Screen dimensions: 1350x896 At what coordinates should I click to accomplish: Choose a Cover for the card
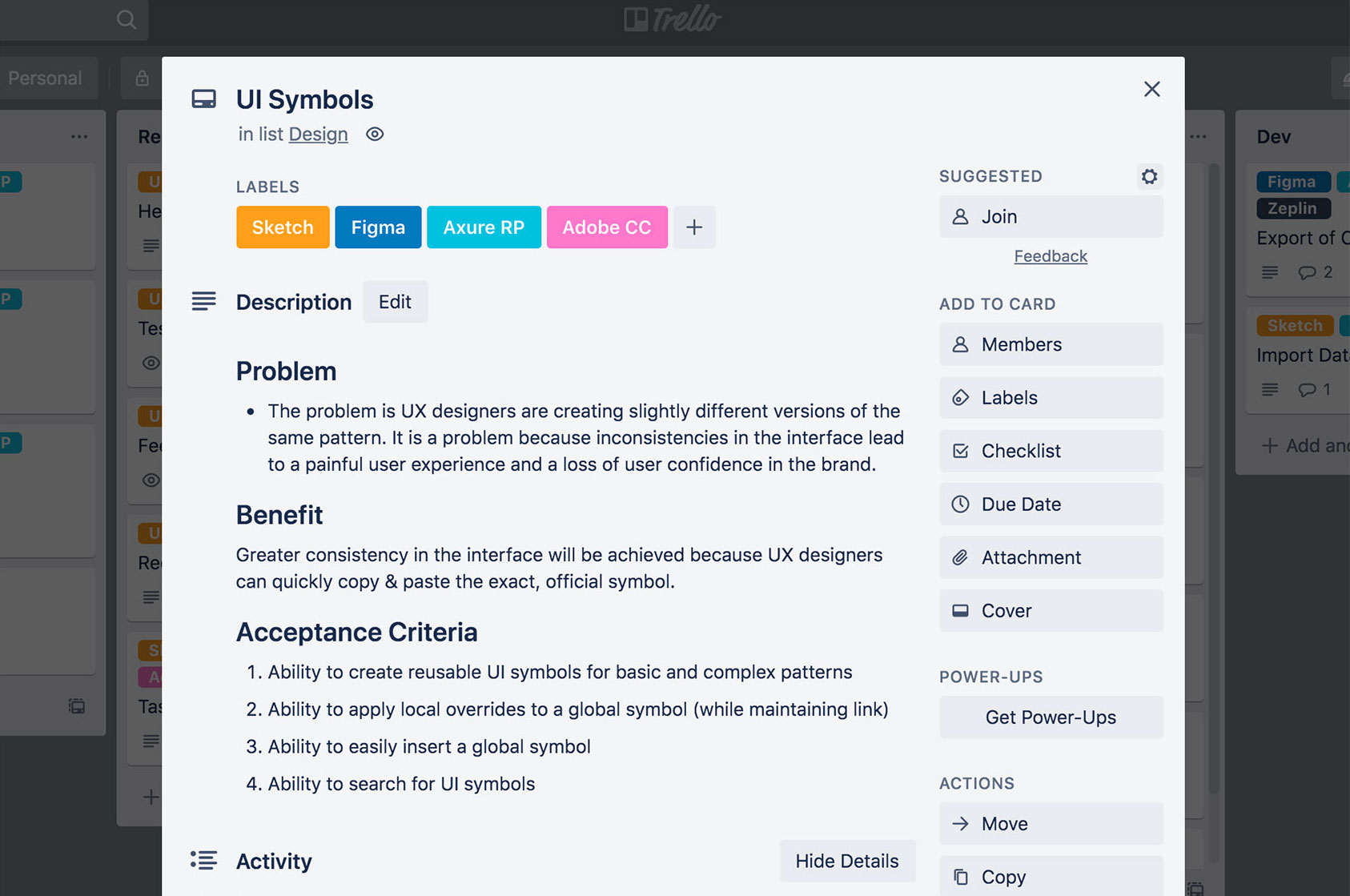1051,611
